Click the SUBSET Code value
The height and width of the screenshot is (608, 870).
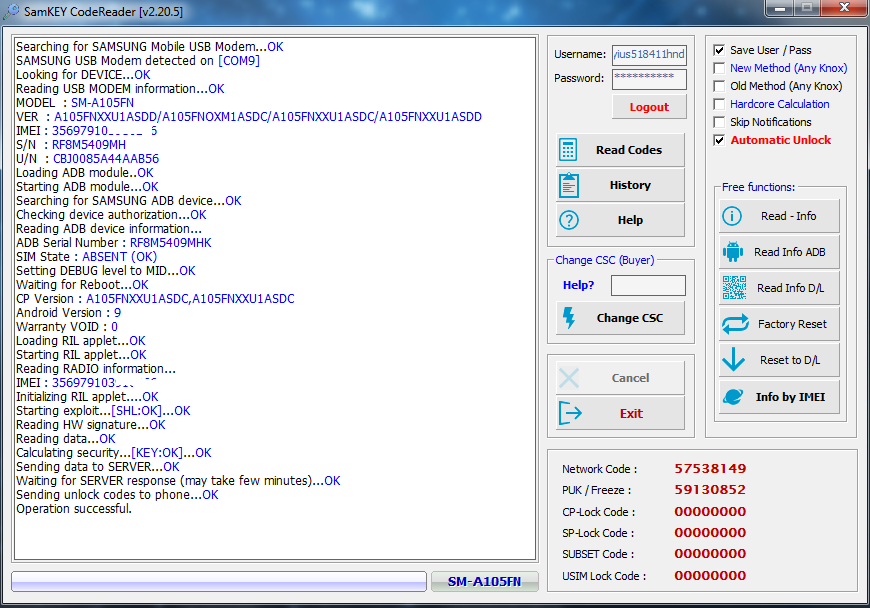(710, 554)
